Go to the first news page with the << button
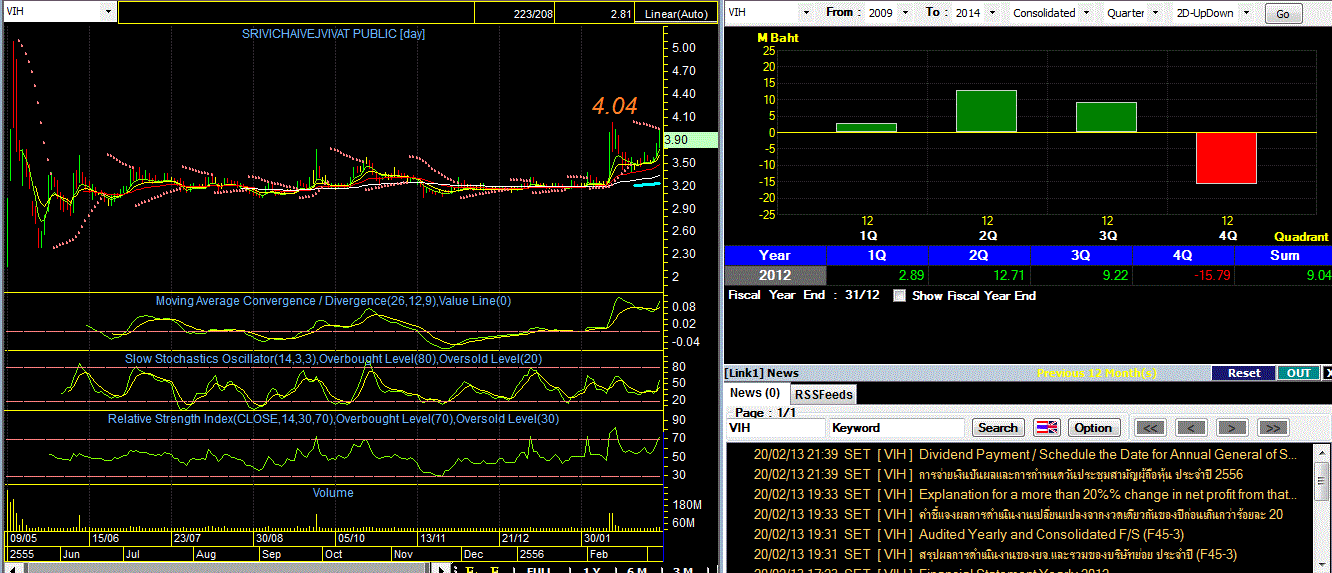This screenshot has width=1332, height=573. tap(1151, 428)
